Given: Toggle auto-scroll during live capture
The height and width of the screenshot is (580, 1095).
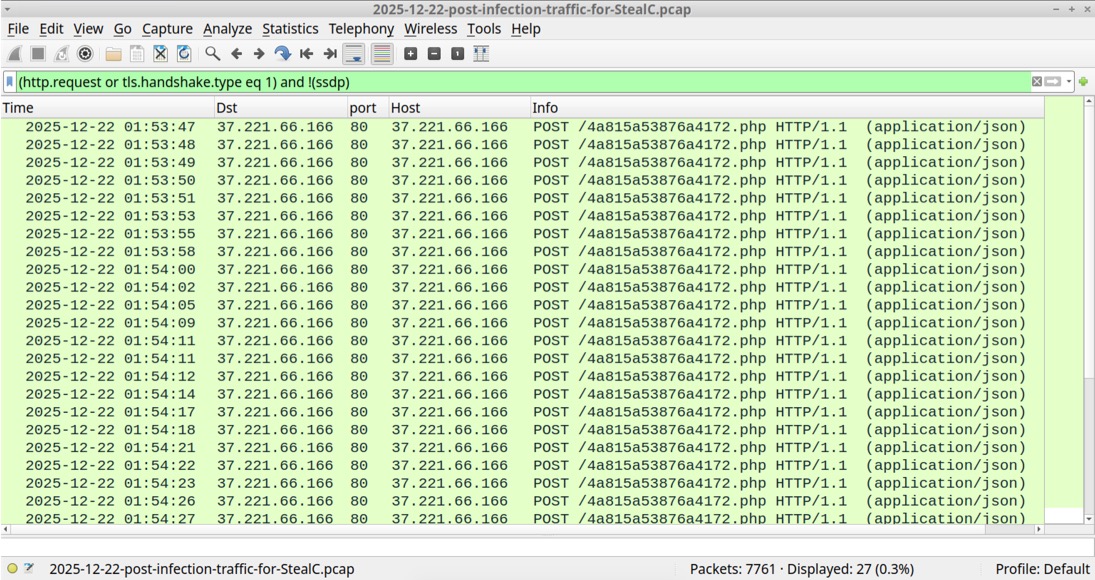Looking at the screenshot, I should tap(354, 54).
